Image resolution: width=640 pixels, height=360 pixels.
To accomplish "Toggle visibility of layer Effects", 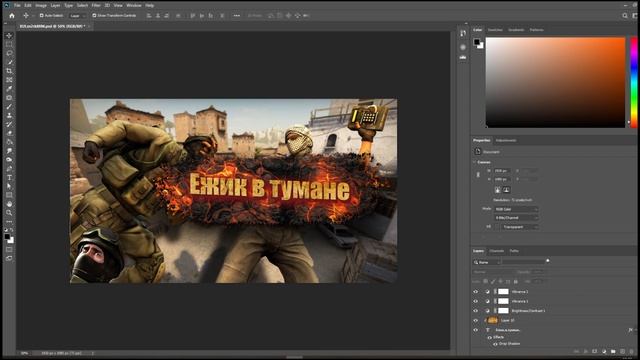I will tap(489, 338).
